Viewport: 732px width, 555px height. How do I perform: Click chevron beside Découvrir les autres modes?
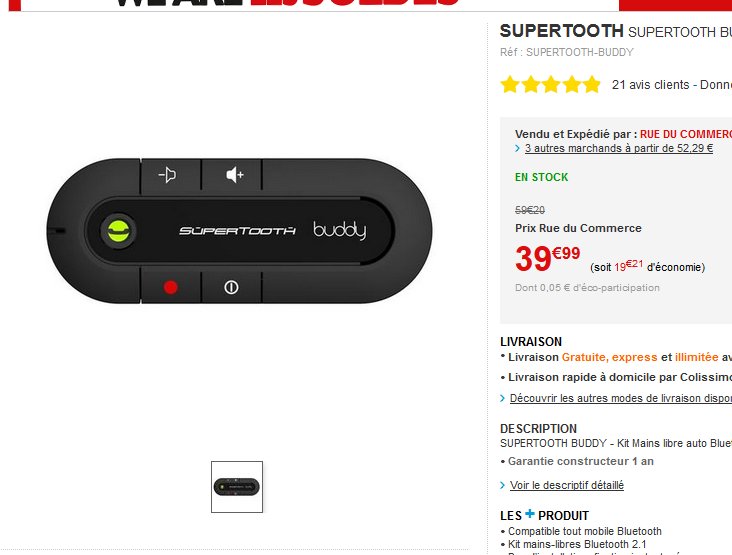coord(502,398)
